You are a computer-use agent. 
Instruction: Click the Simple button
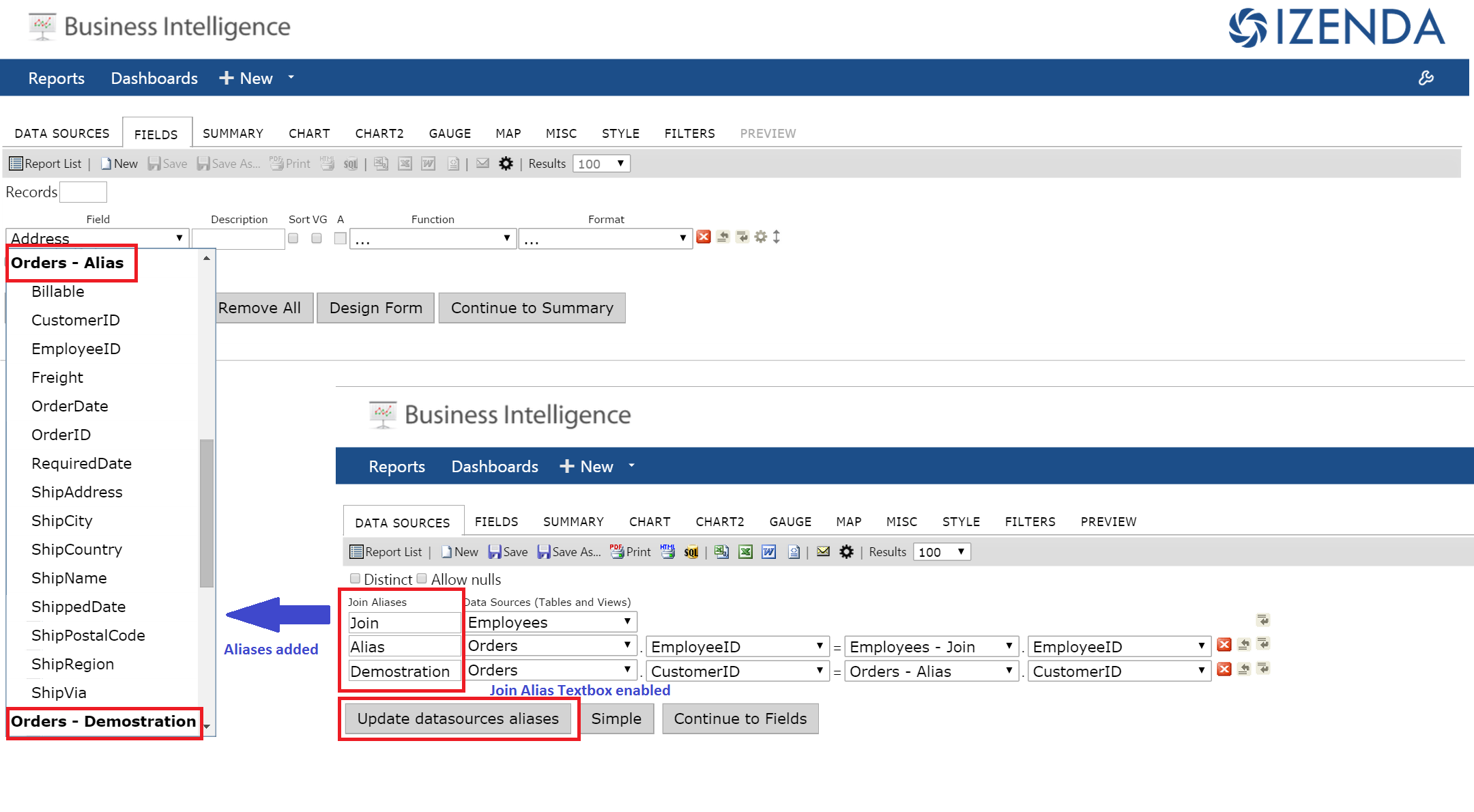point(616,719)
